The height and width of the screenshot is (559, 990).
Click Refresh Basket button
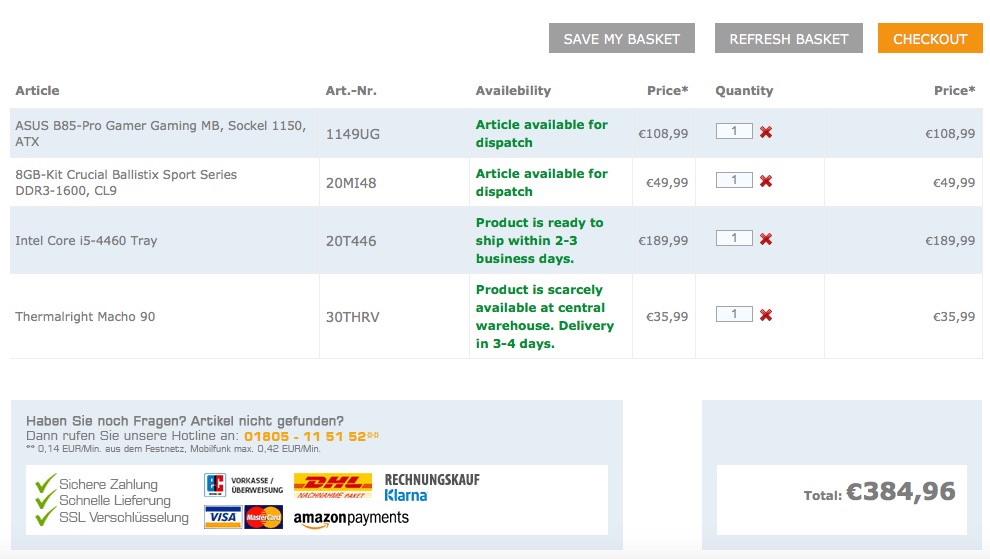pyautogui.click(x=788, y=39)
